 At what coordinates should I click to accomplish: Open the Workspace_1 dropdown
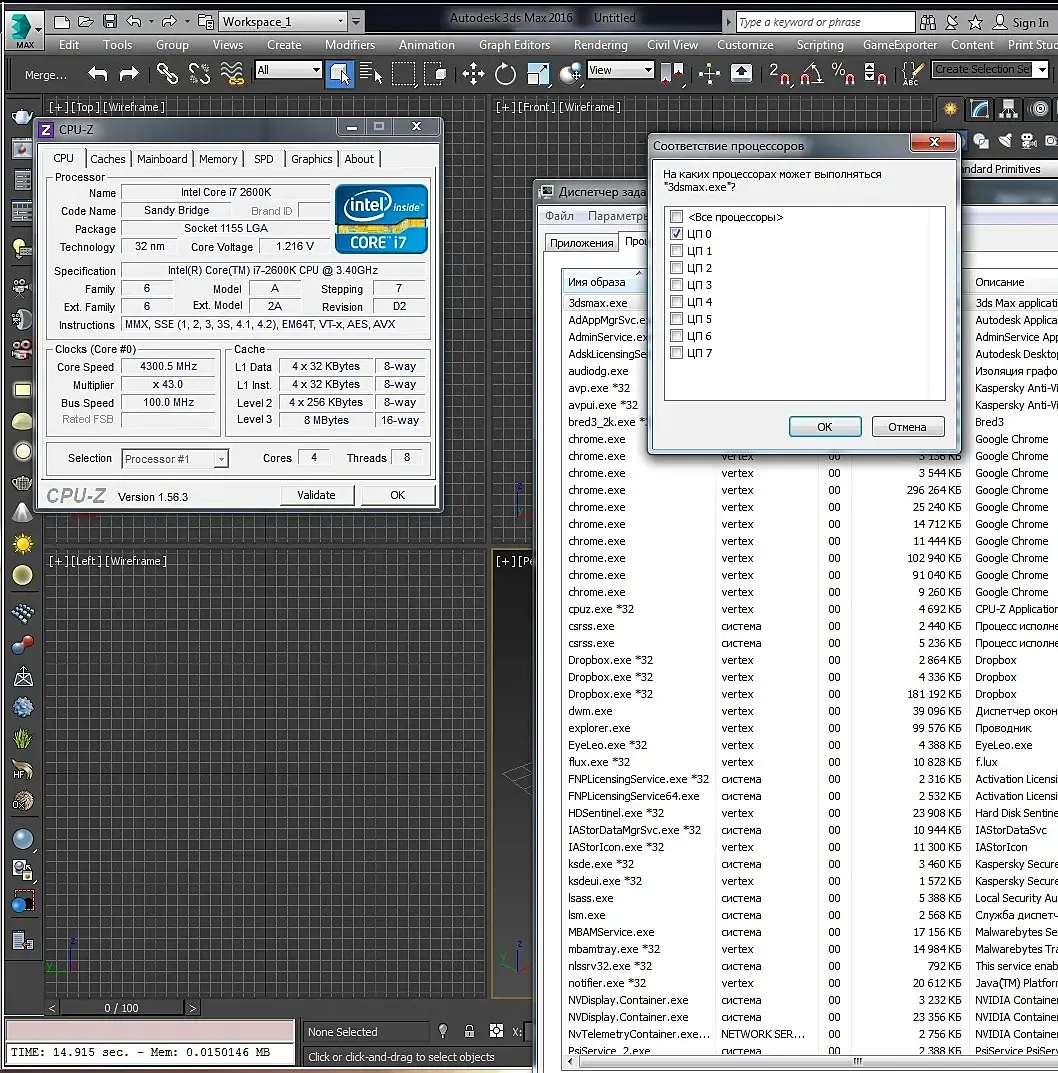pyautogui.click(x=283, y=21)
